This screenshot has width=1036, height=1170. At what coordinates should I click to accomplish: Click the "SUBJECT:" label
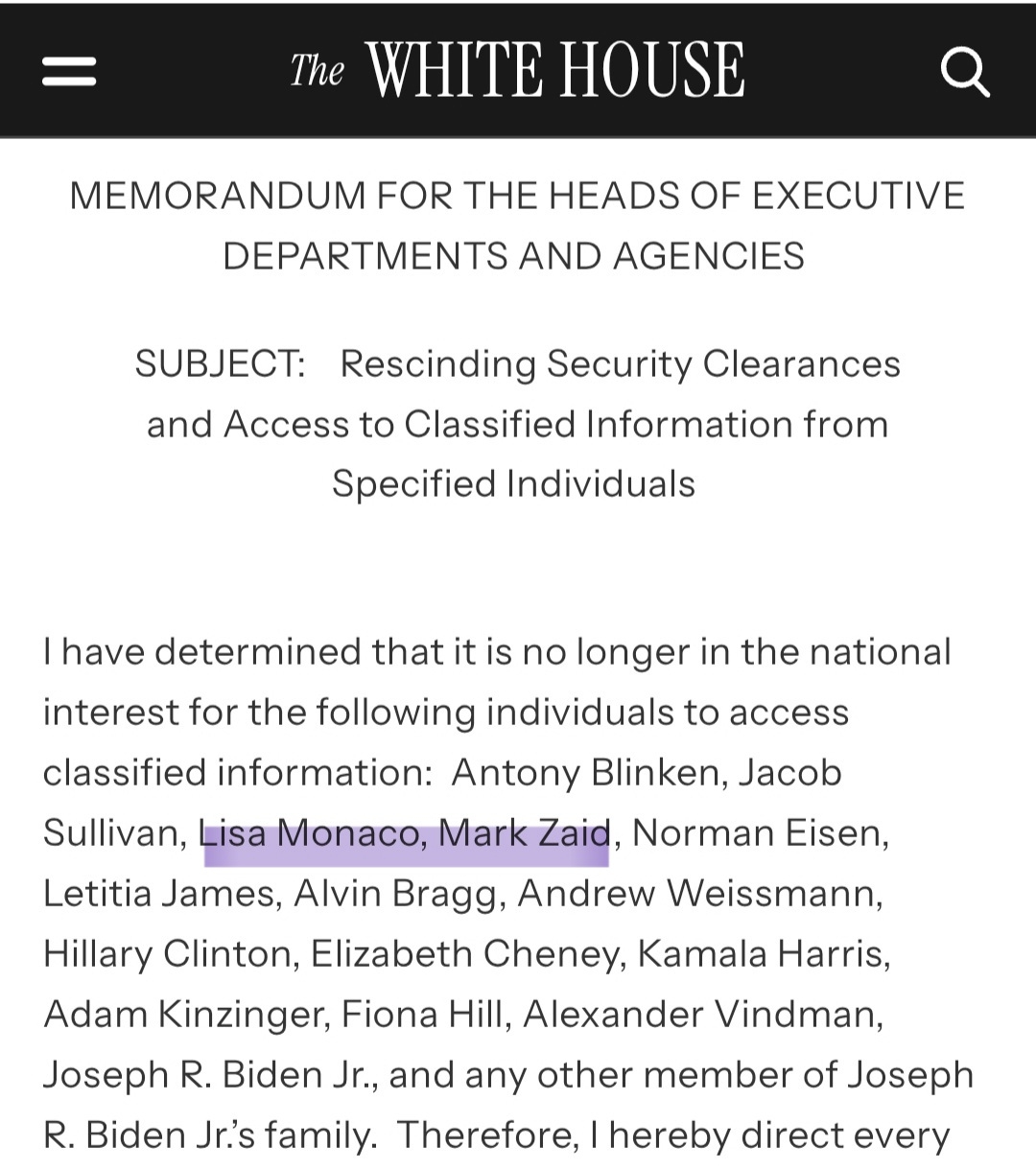pos(220,364)
